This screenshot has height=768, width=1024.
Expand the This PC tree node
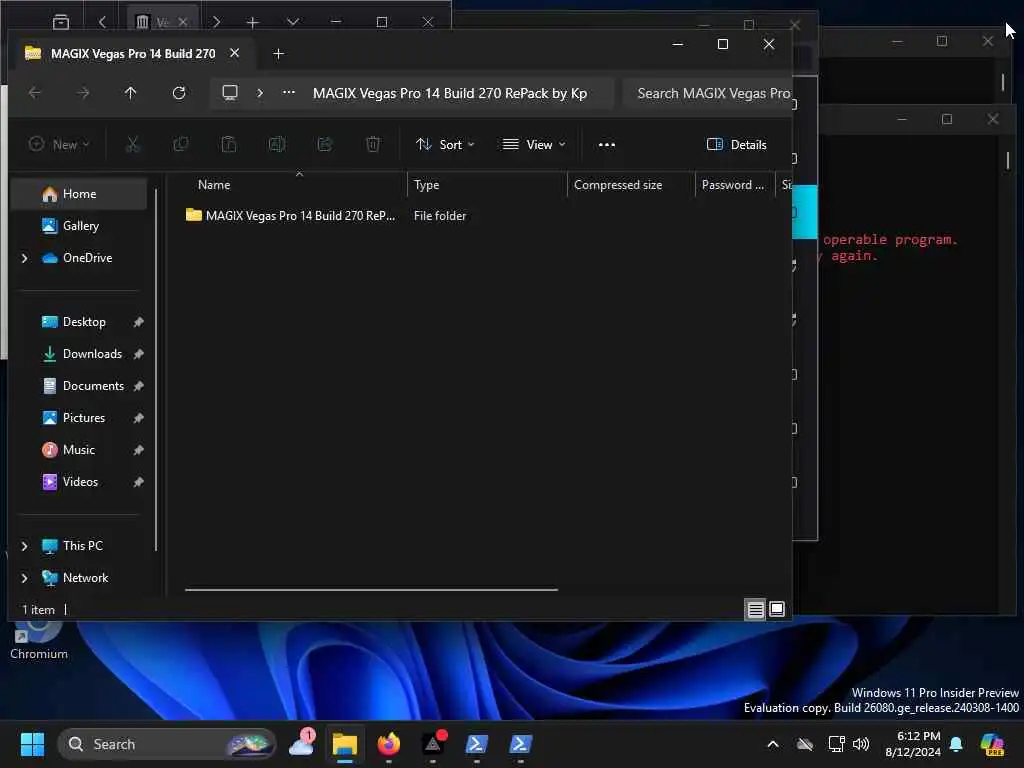point(25,546)
